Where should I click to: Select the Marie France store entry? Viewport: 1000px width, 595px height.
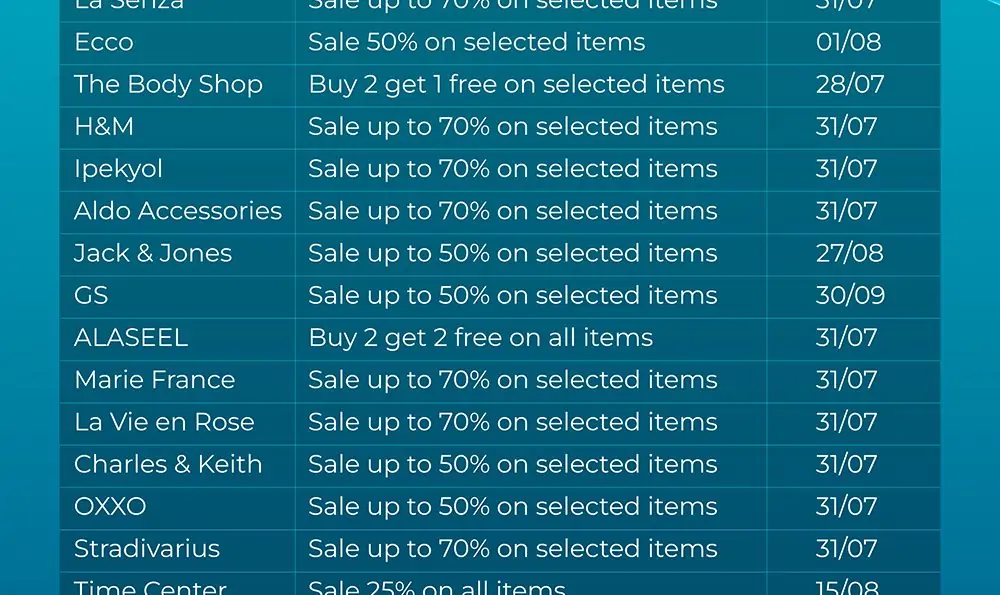(155, 380)
